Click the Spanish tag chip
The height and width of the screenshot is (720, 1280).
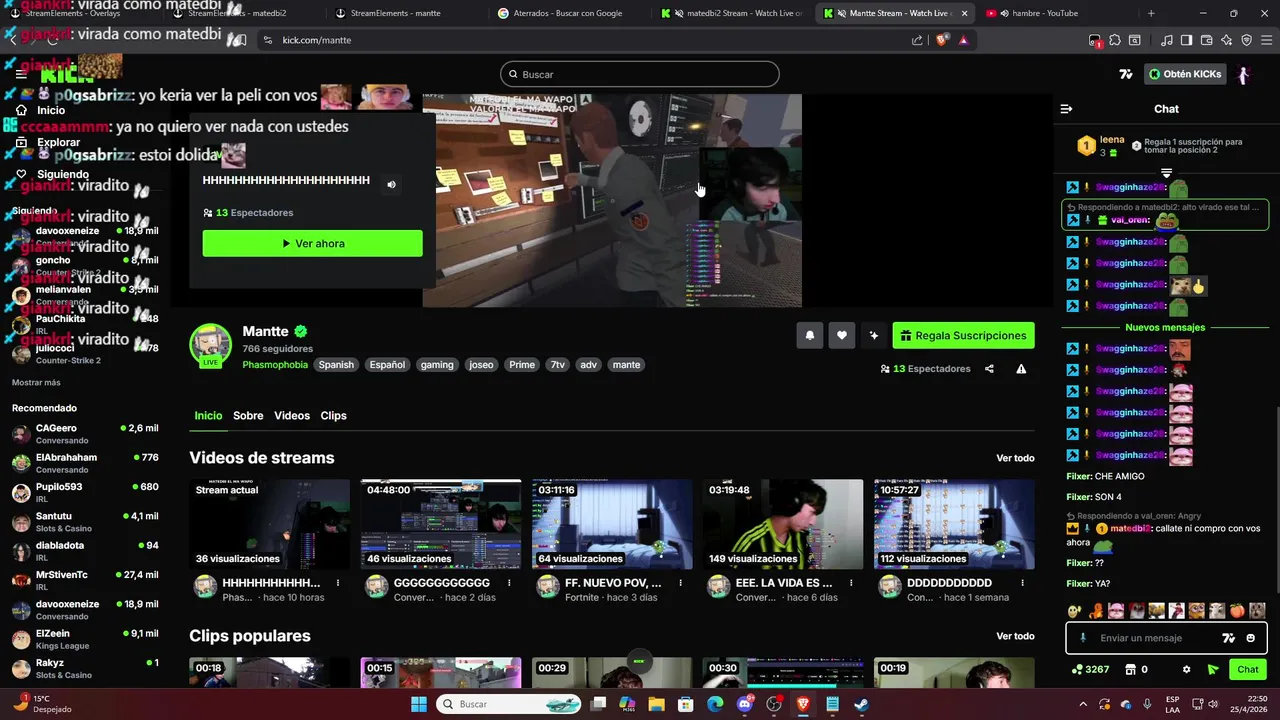click(336, 365)
